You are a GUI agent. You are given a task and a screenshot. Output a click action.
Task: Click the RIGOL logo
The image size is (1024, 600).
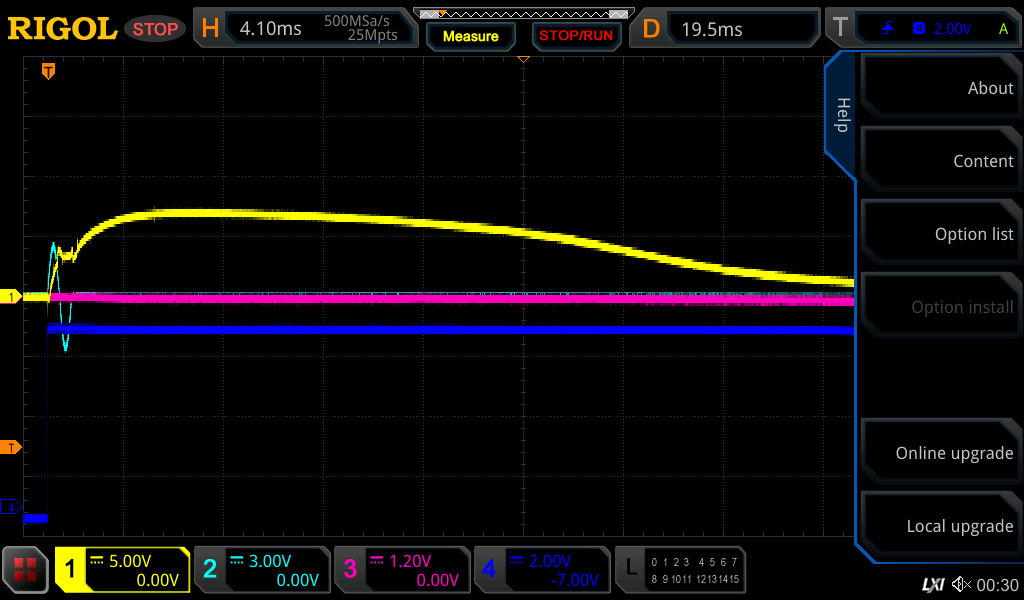tap(62, 29)
